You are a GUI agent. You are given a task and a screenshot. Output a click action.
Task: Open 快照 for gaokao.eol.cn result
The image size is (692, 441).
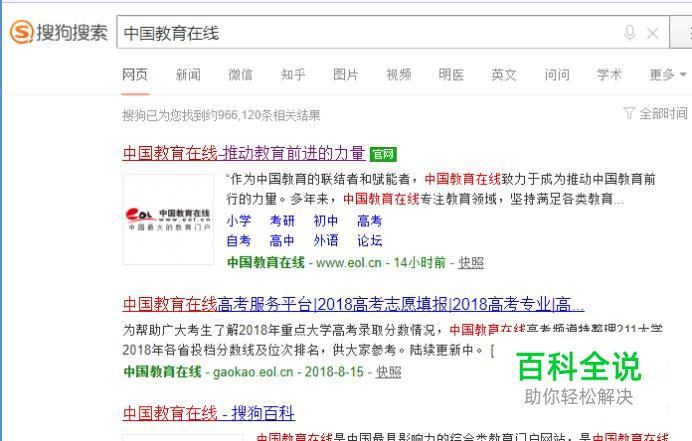(388, 372)
